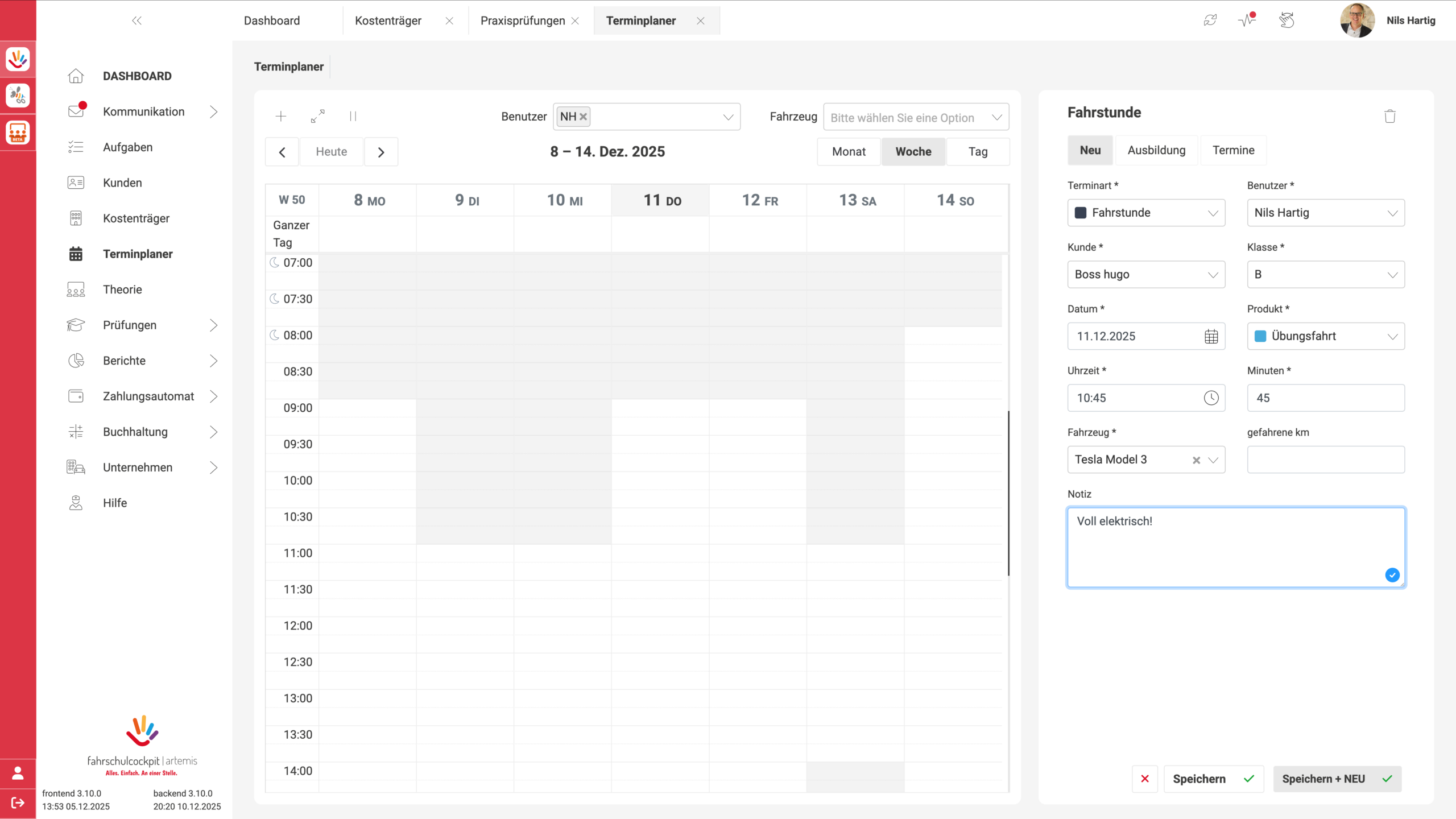Click the logout icon at bottom left

[18, 803]
